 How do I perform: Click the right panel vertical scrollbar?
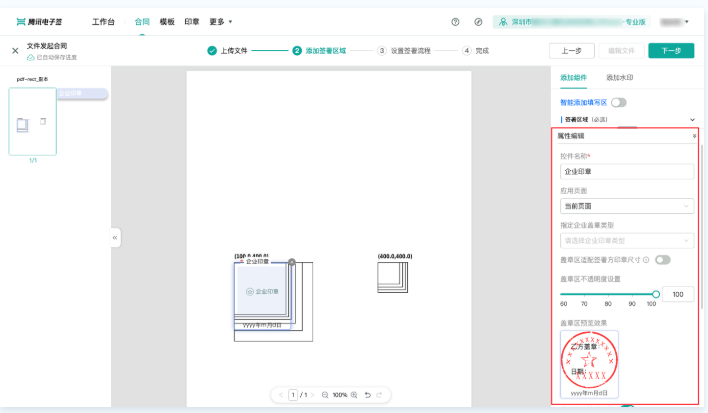click(x=702, y=226)
